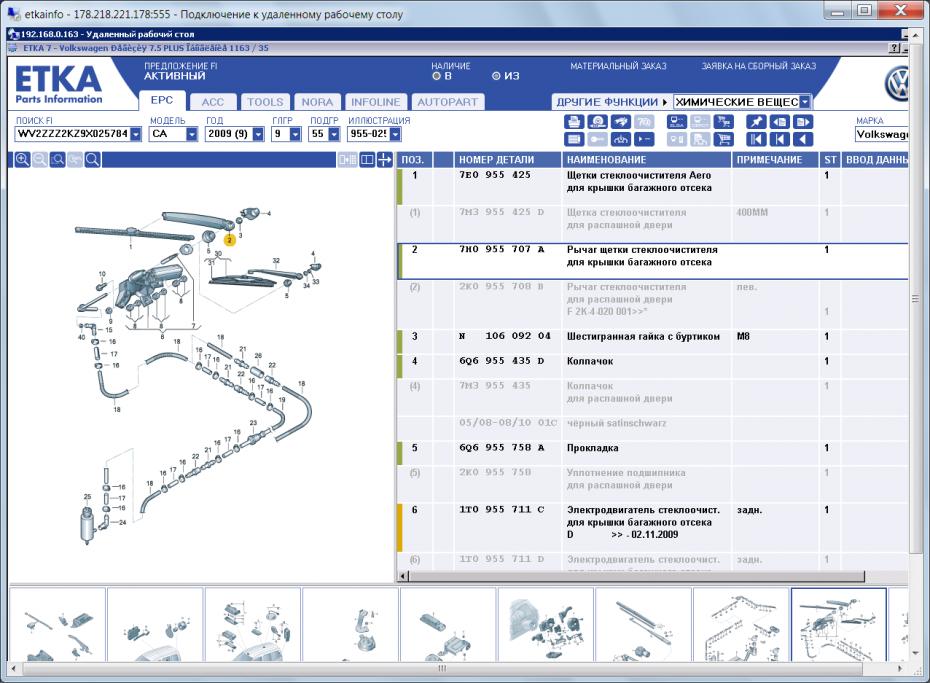
Task: Select the 'ИЗ' availability radio button
Action: click(x=496, y=76)
